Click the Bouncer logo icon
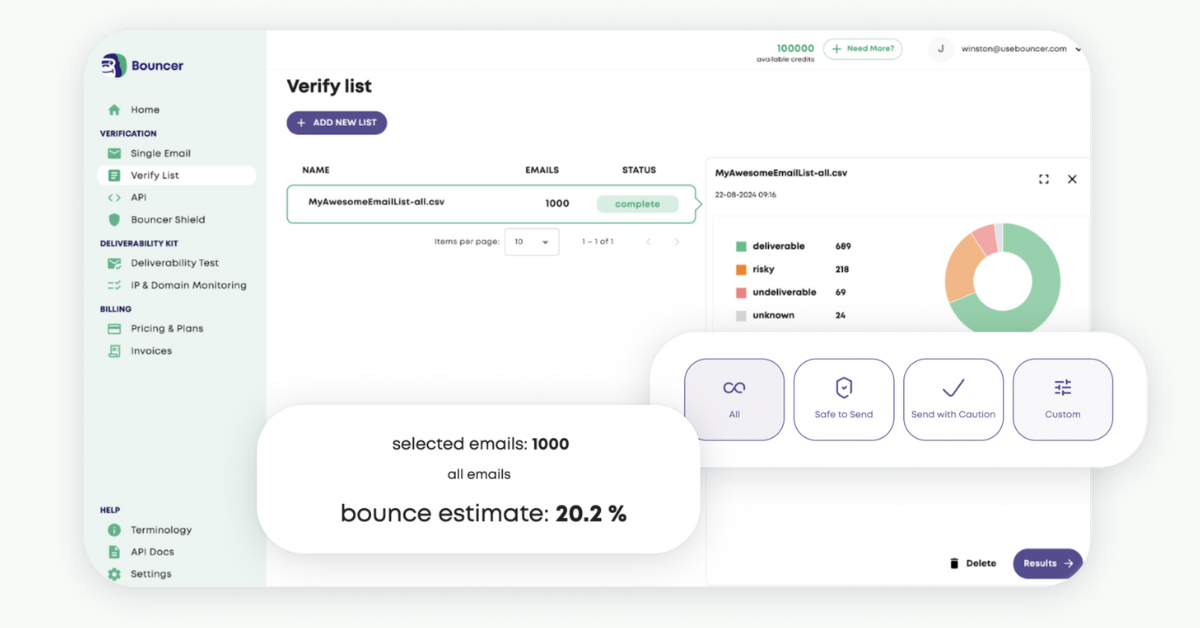1200x628 pixels. pyautogui.click(x=113, y=66)
